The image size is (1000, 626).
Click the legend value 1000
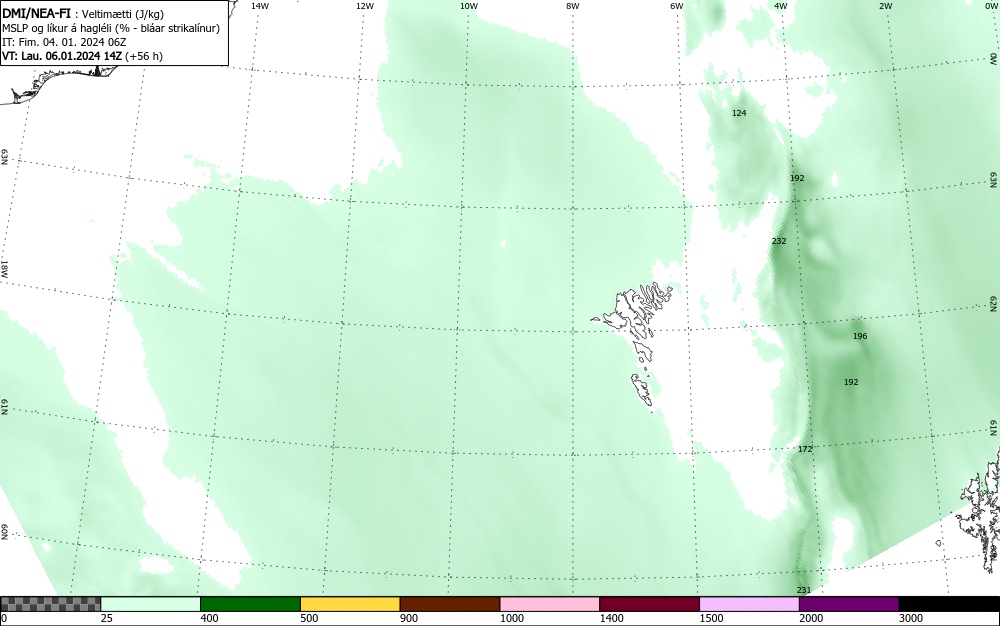click(x=511, y=618)
